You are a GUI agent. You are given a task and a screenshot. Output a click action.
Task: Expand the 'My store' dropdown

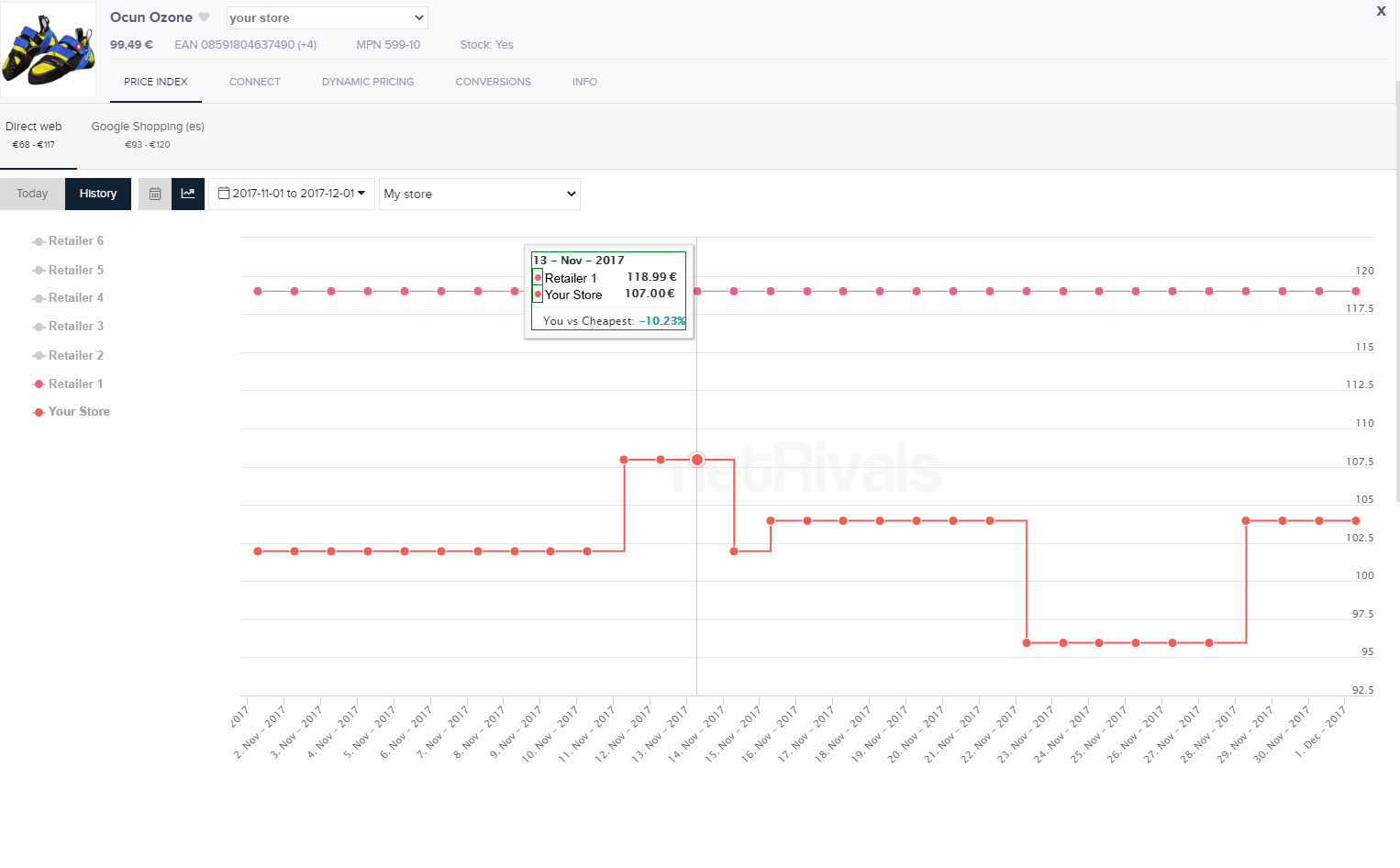(480, 194)
